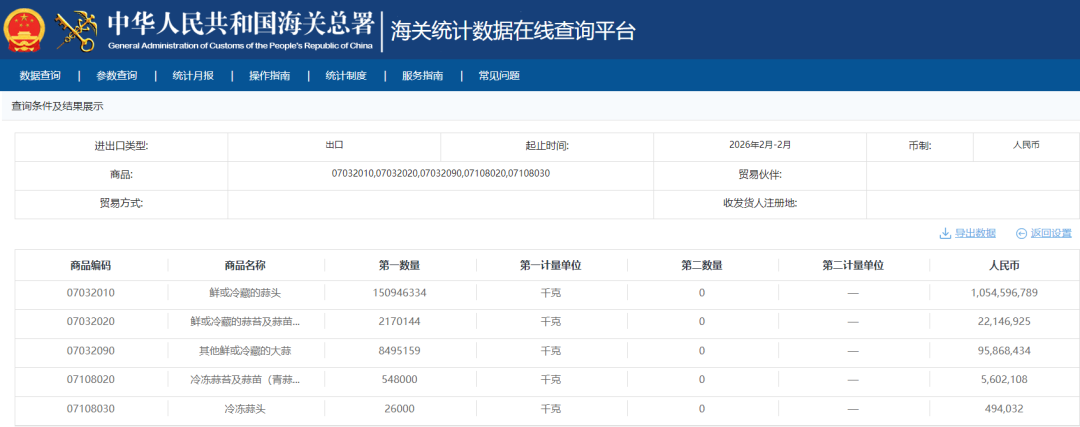
Task: Click the 人民币 column header in table
Action: pos(1003,265)
